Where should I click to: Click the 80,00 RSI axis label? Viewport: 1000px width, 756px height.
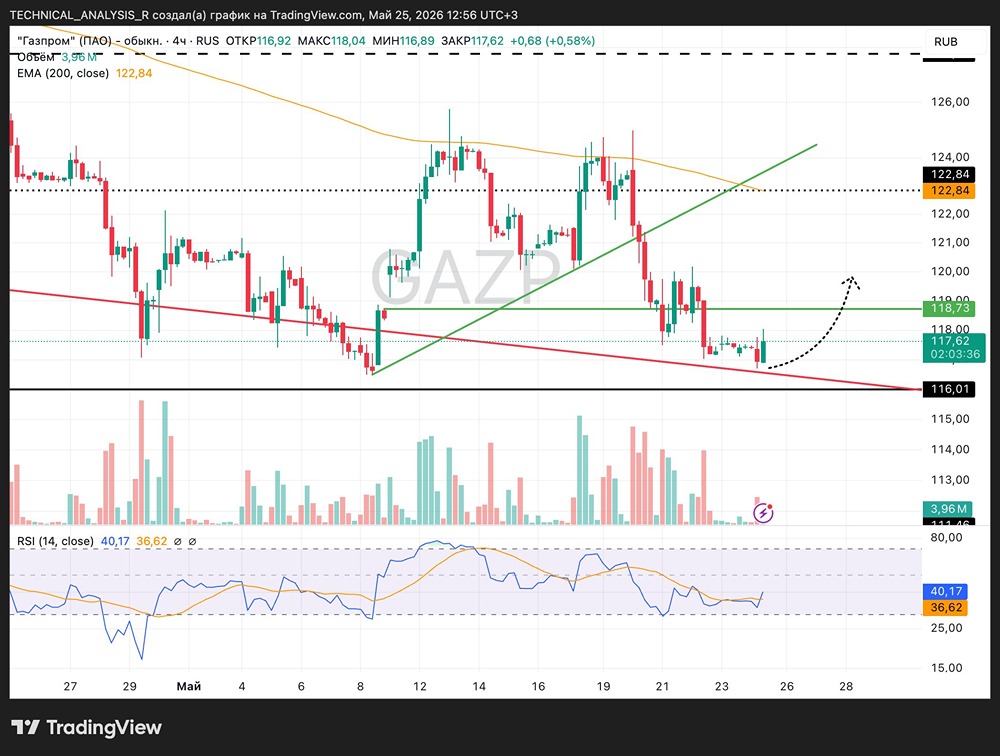(946, 537)
